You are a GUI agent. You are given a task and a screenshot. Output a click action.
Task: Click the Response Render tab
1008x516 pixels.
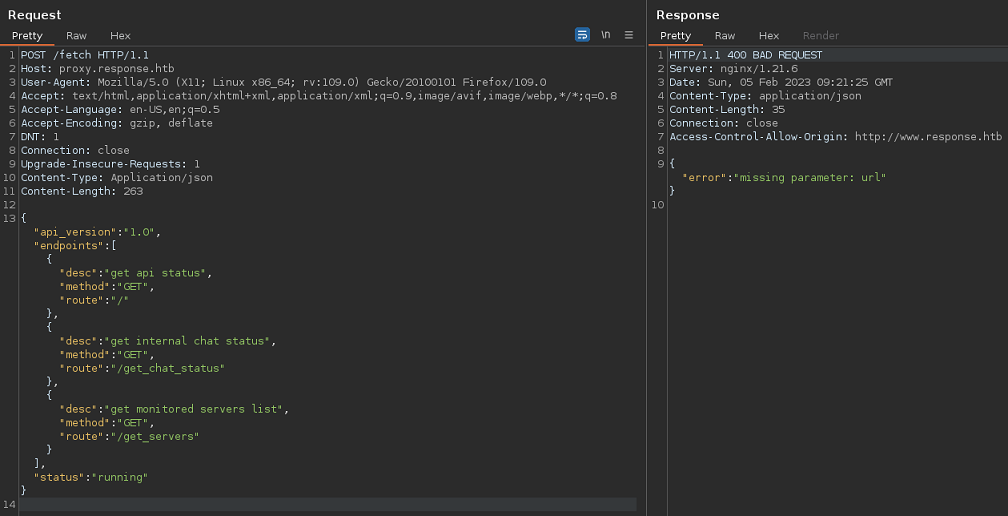click(x=821, y=36)
